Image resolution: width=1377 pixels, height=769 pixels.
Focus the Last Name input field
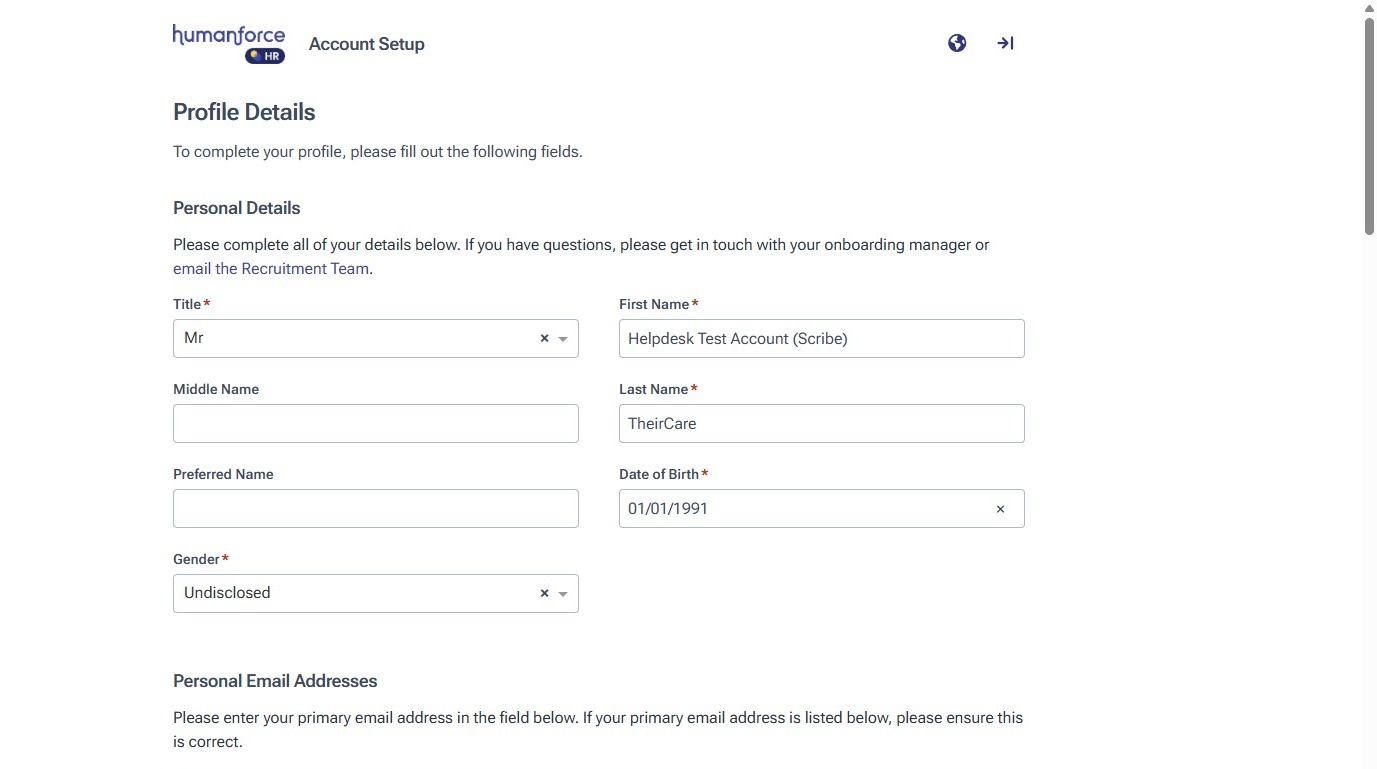click(x=821, y=424)
